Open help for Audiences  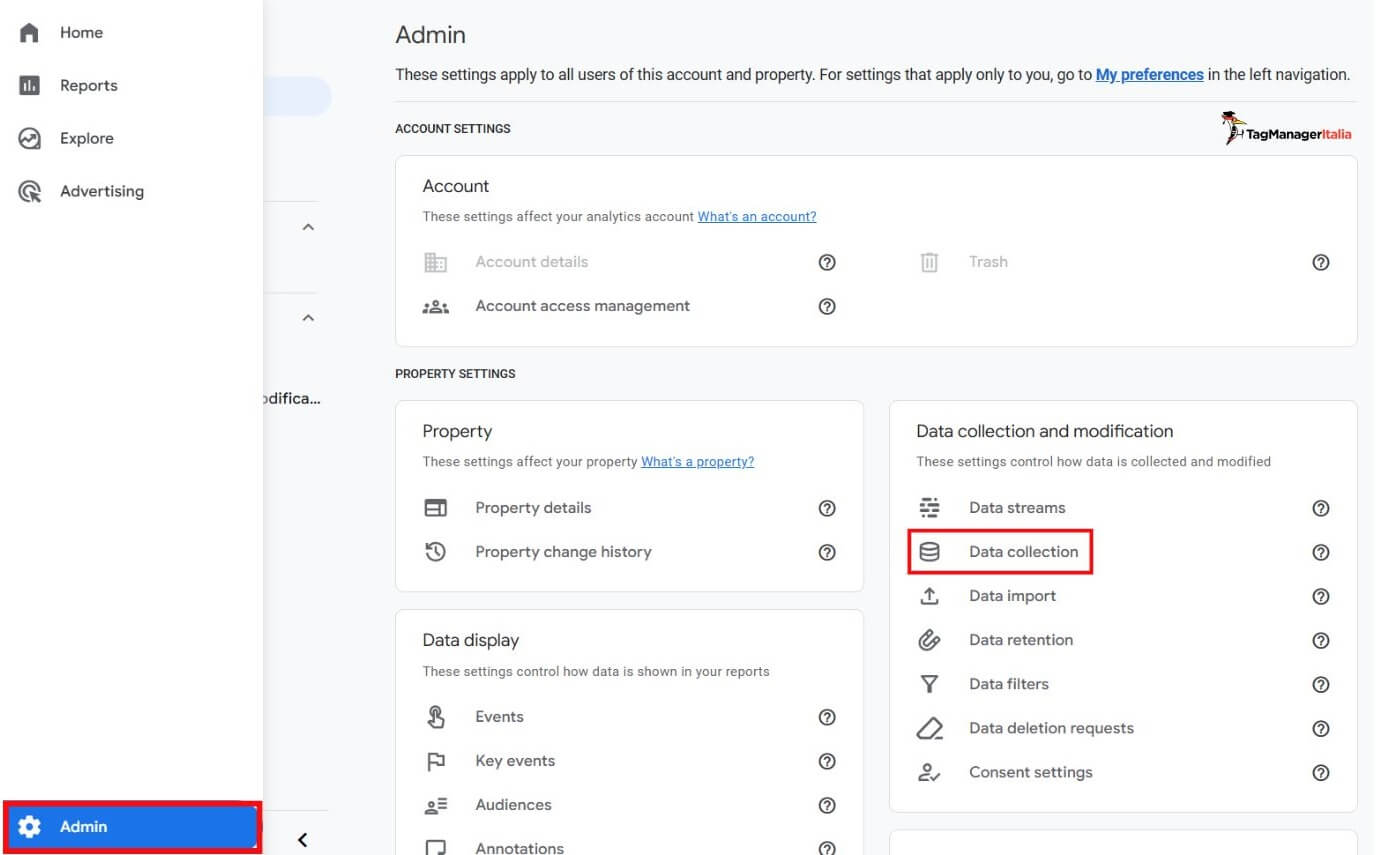pos(827,805)
